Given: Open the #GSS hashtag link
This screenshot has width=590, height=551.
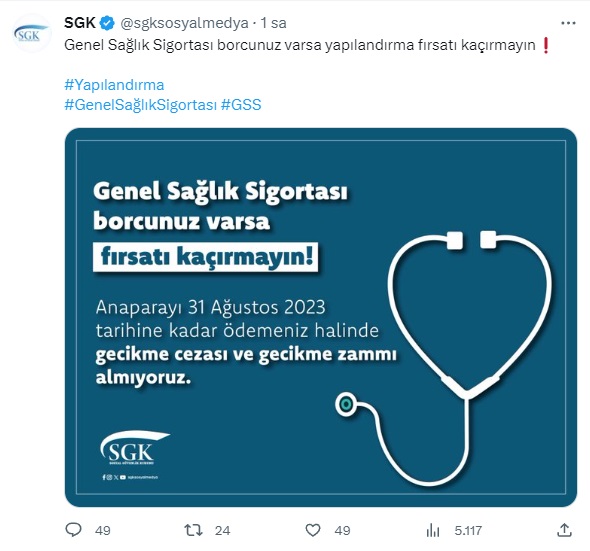Looking at the screenshot, I should 241,105.
